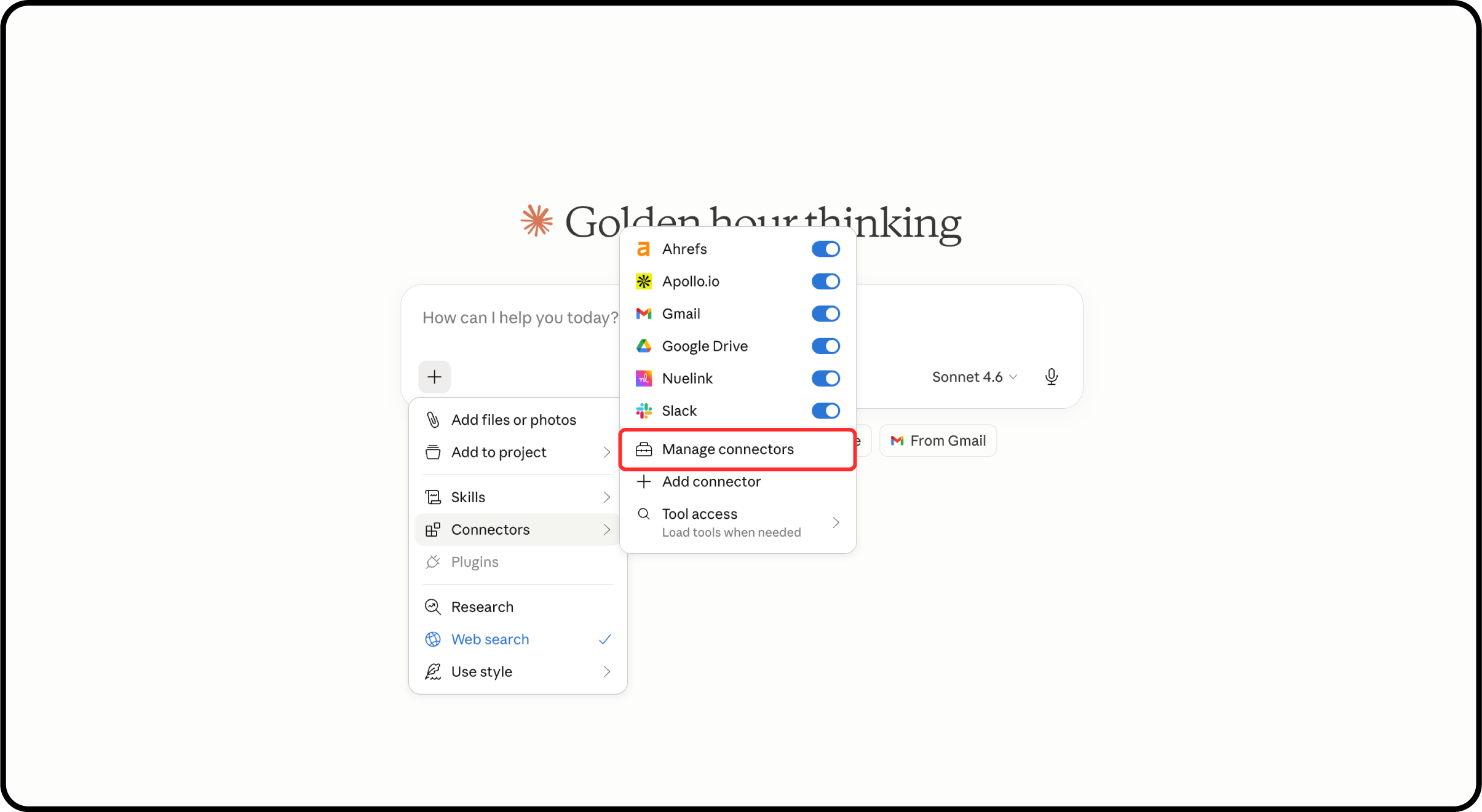Click the paperclip Add files icon
Image resolution: width=1482 pixels, height=812 pixels.
(x=433, y=420)
